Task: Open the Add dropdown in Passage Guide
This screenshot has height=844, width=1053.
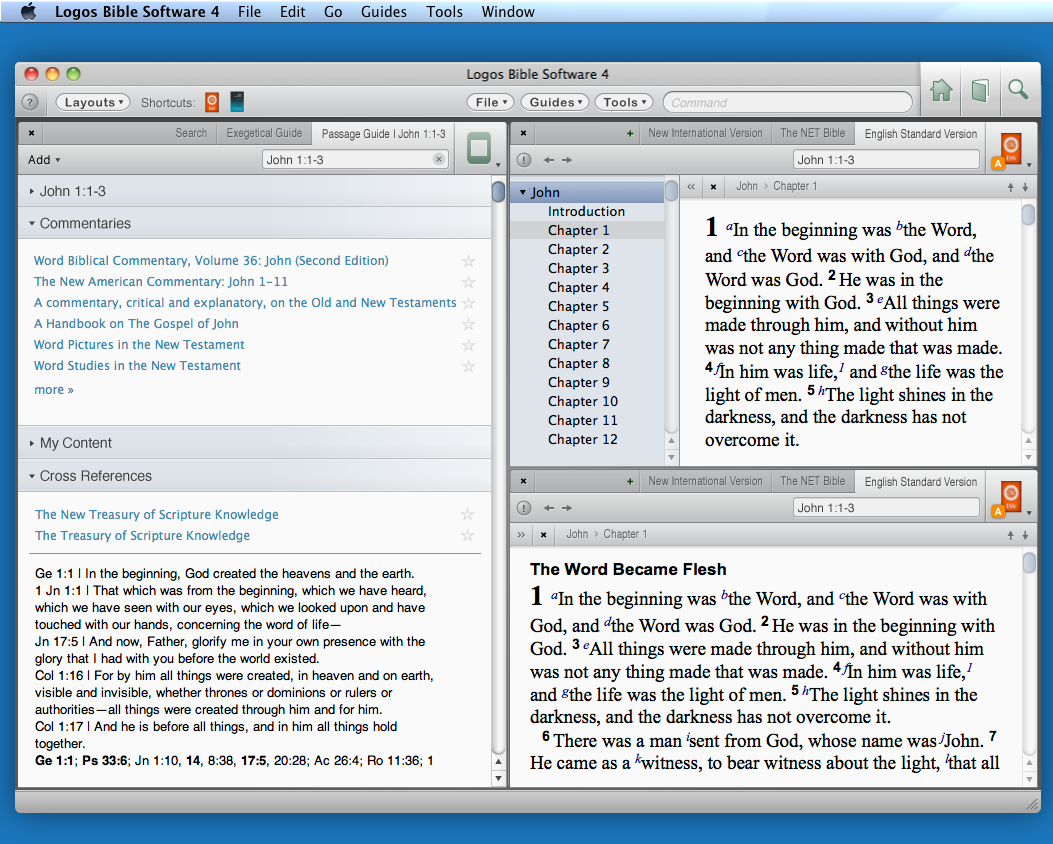Action: pyautogui.click(x=44, y=160)
